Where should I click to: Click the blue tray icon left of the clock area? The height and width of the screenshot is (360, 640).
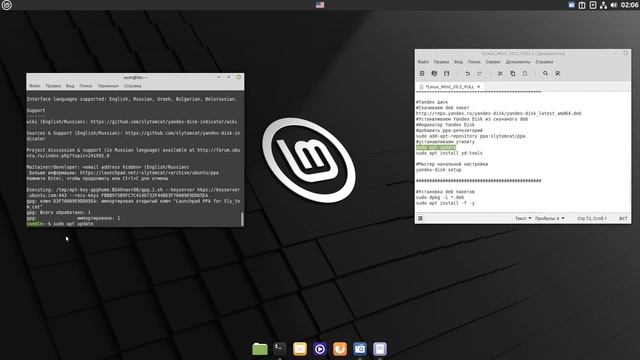tap(571, 5)
